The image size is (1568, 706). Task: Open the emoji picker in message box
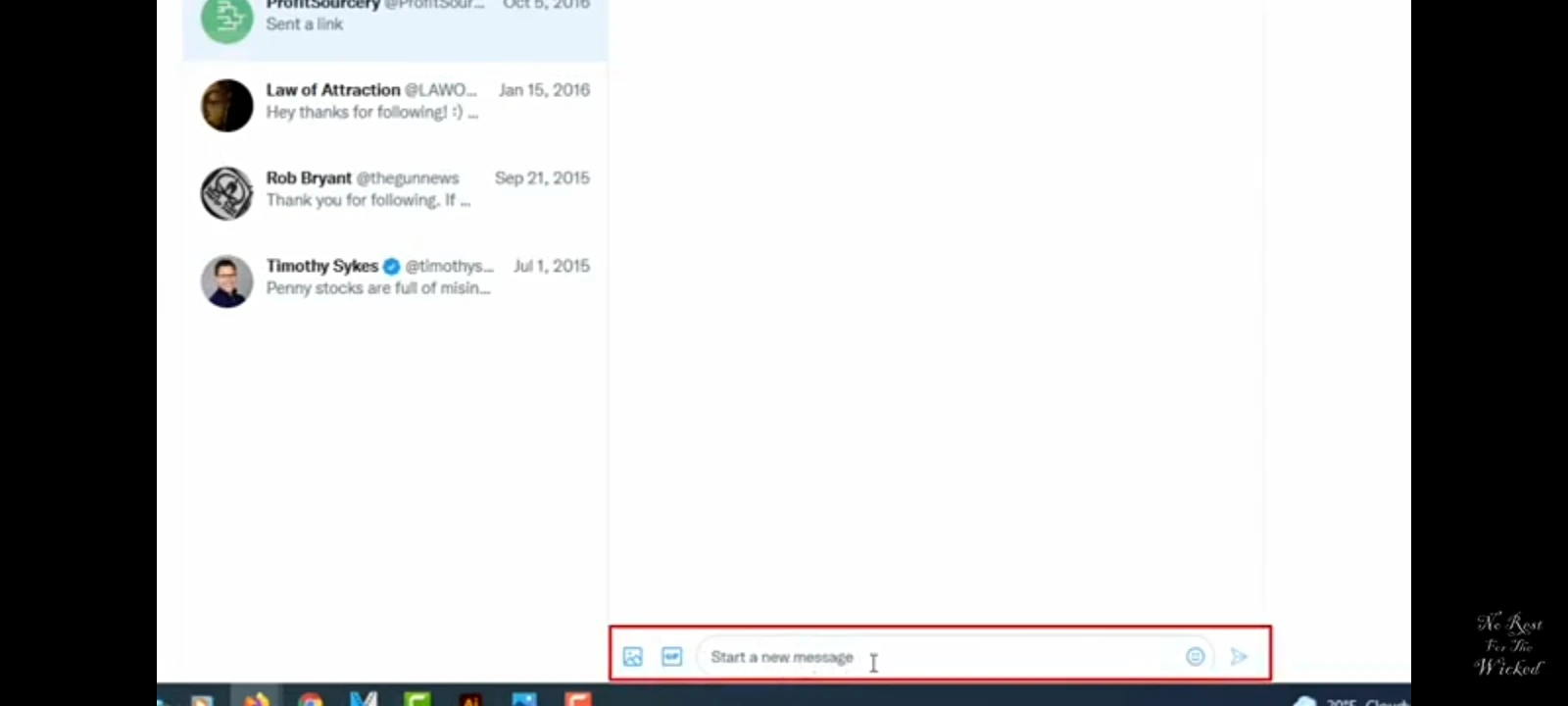pos(1195,657)
